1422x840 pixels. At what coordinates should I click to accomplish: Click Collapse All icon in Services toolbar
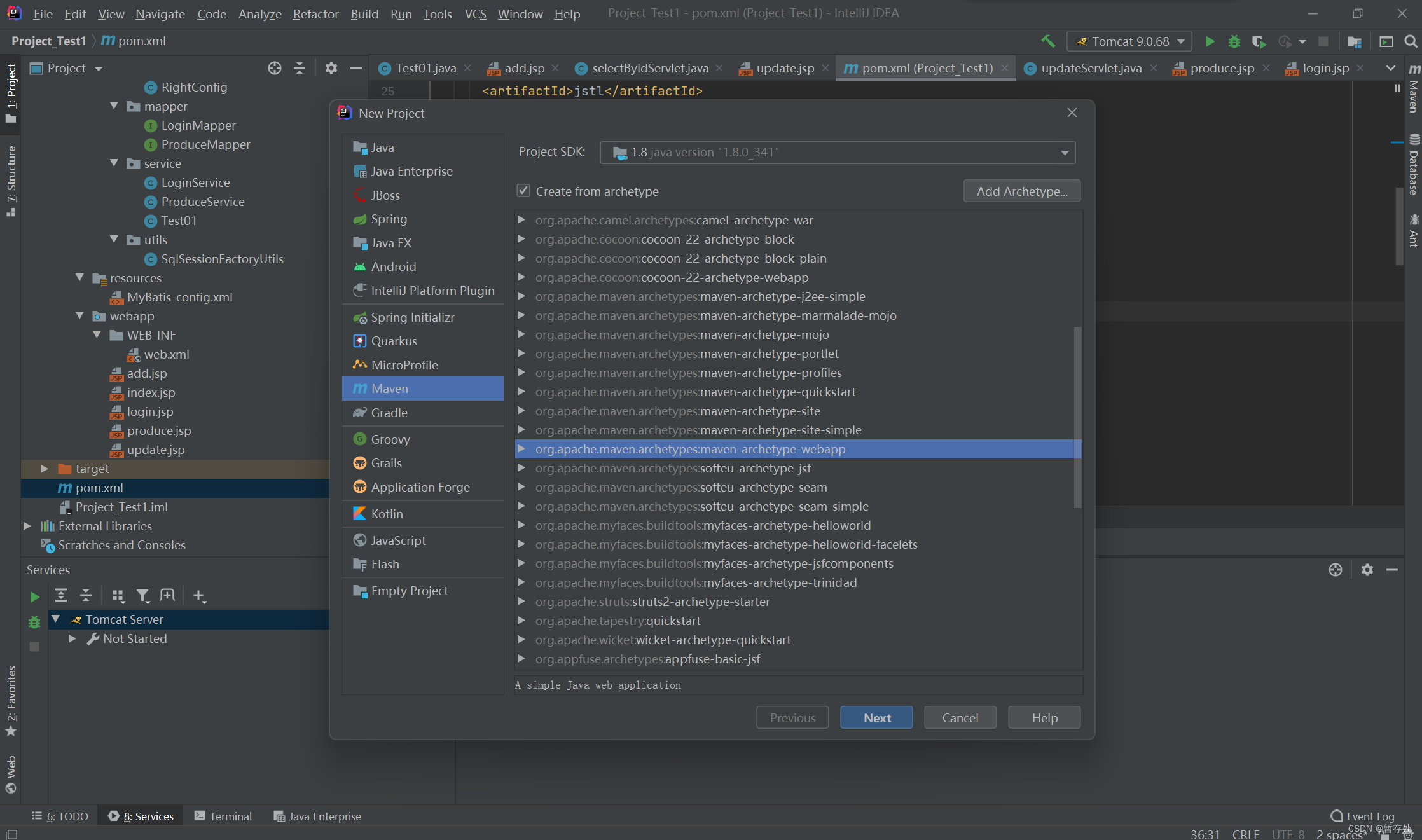coord(86,596)
